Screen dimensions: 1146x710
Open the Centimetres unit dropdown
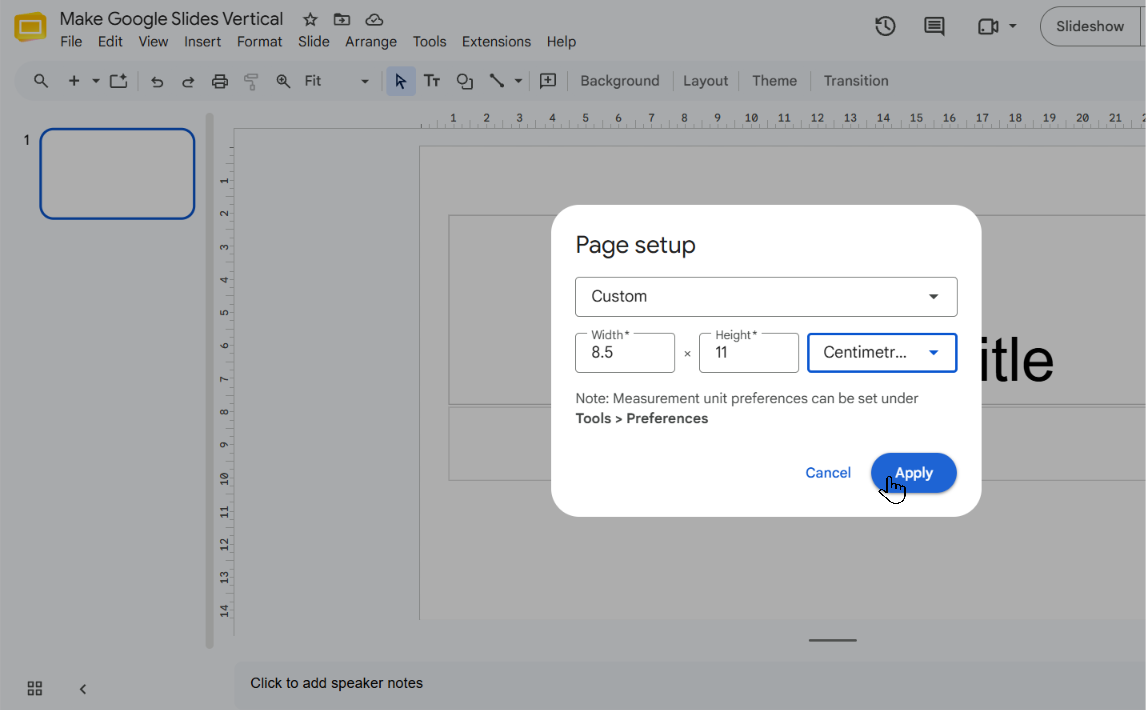[x=882, y=353]
